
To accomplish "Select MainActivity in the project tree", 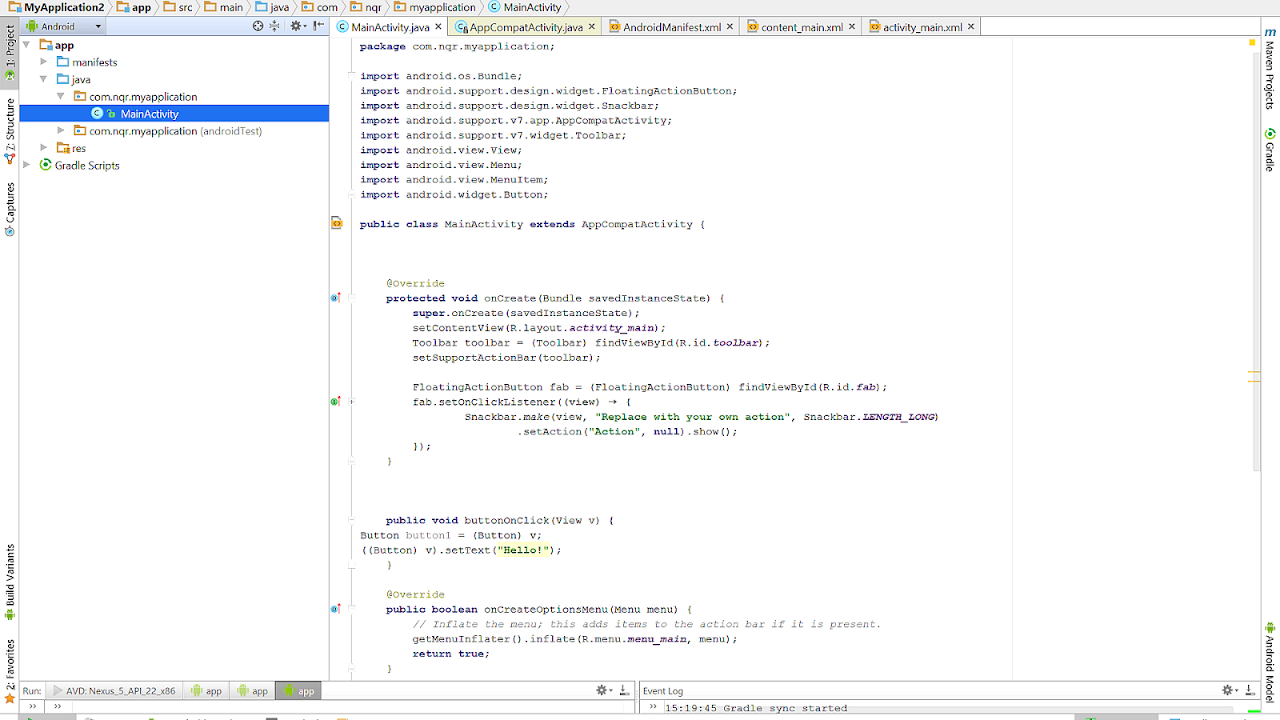I will [x=174, y=114].
